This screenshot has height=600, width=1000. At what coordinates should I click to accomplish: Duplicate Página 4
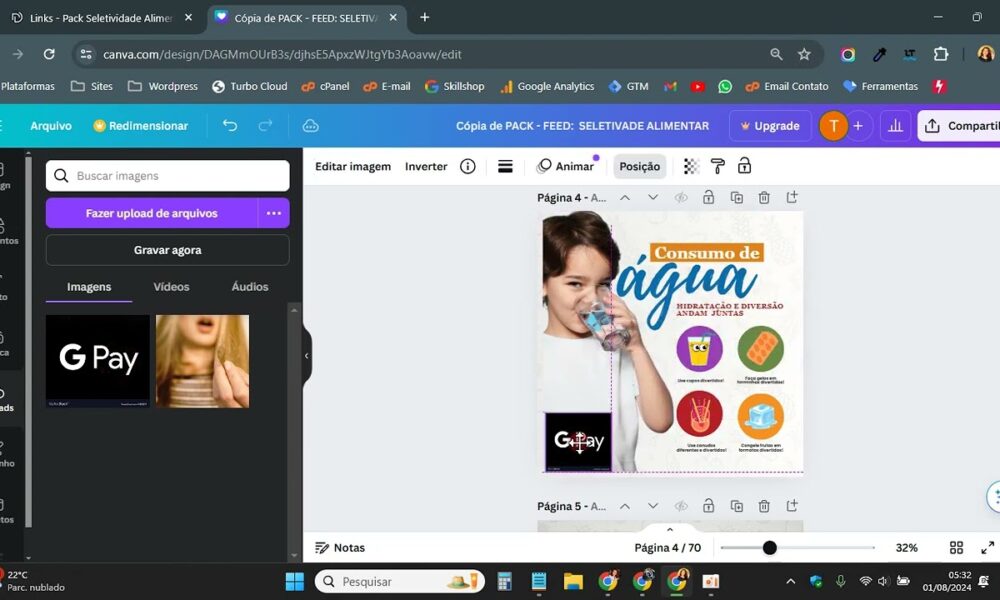tap(737, 198)
